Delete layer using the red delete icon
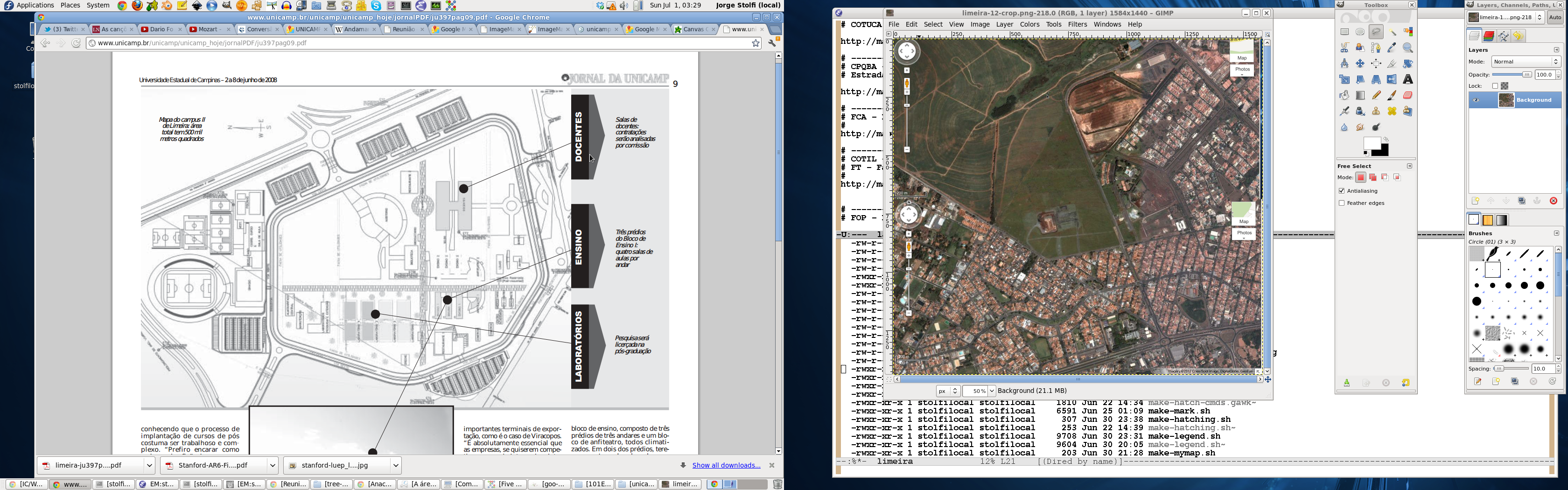 click(x=1553, y=201)
